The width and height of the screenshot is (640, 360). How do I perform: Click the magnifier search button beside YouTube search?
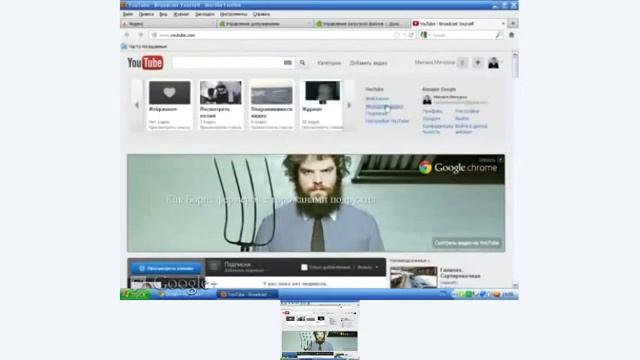(302, 63)
